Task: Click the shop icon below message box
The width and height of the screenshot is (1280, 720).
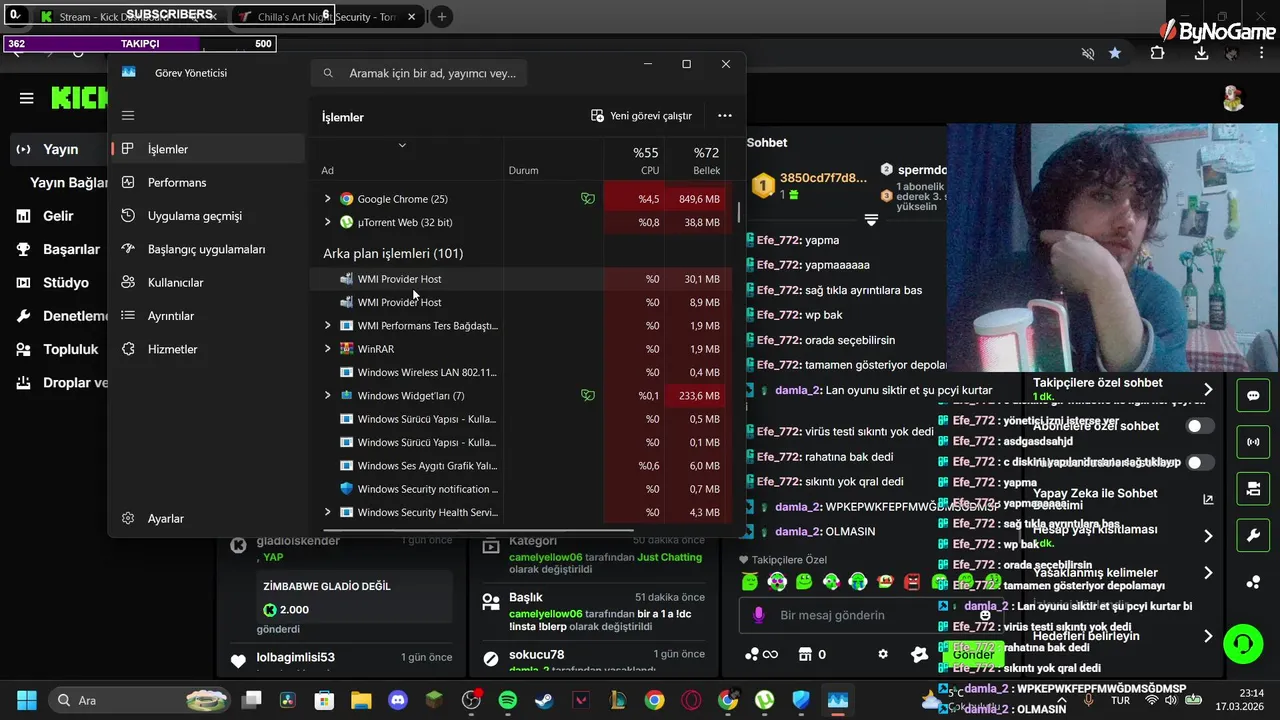Action: pos(805,654)
